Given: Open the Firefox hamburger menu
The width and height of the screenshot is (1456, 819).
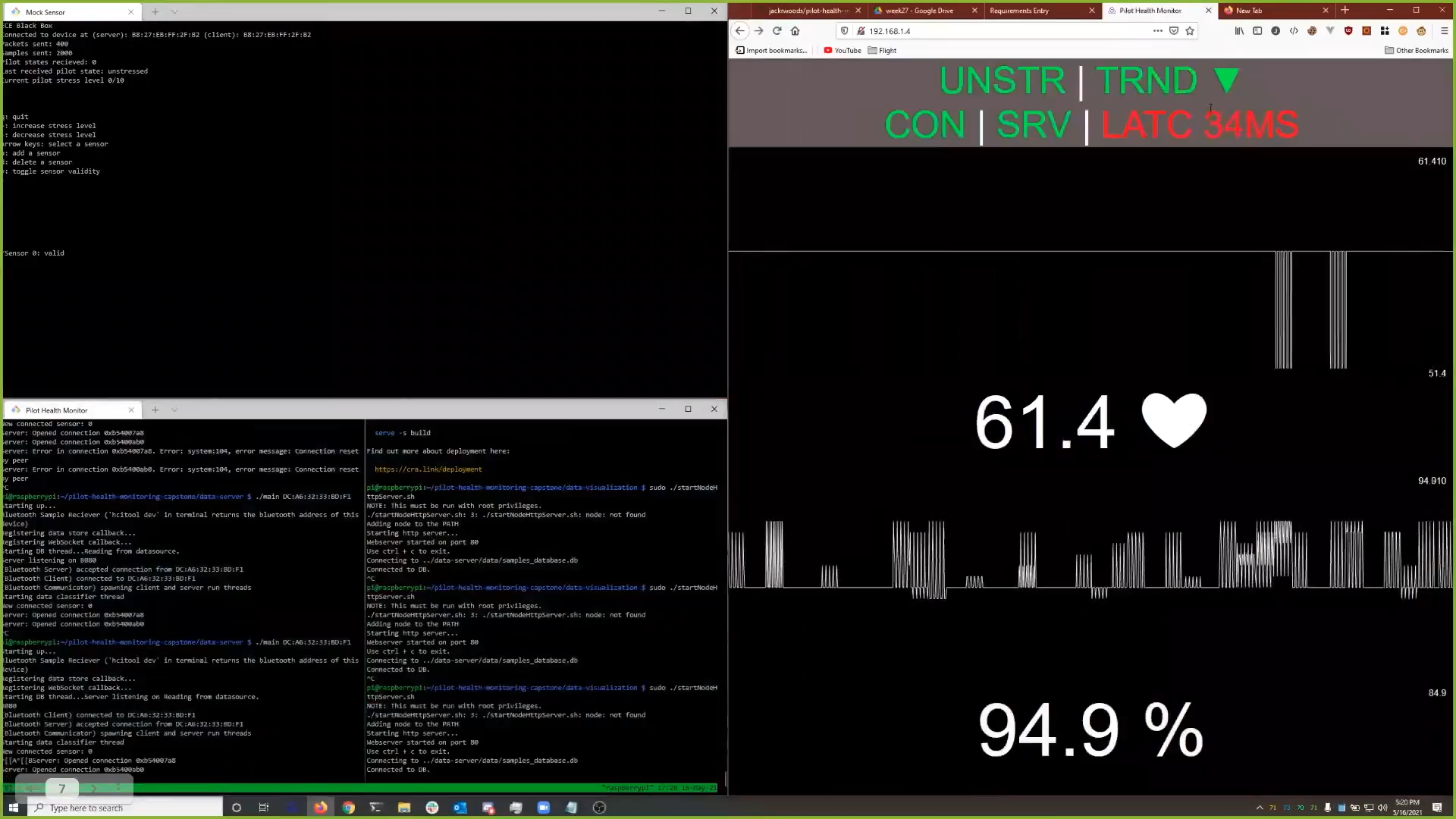Looking at the screenshot, I should [x=1444, y=31].
